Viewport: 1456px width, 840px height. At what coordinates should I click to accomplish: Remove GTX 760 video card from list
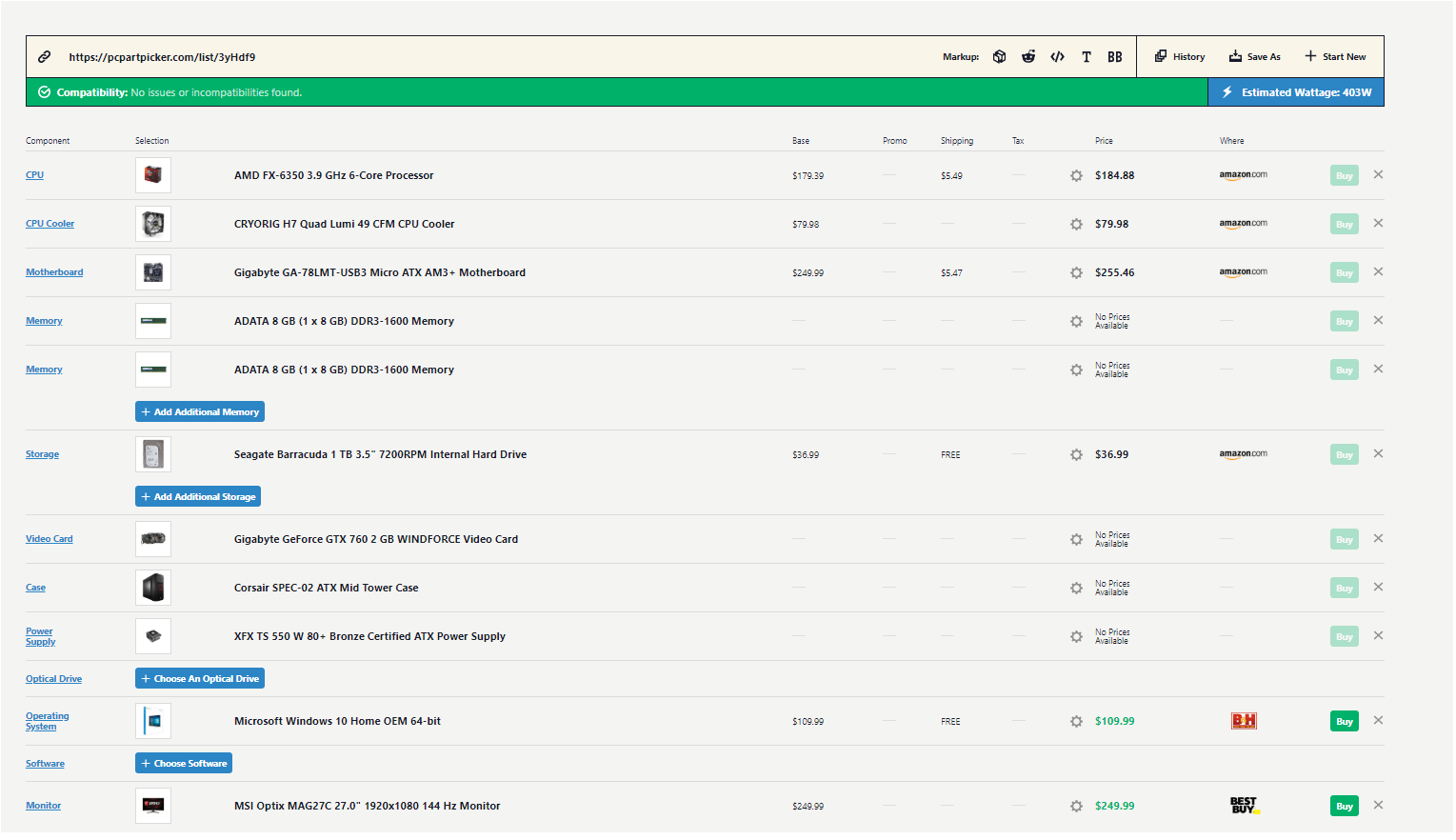coord(1378,539)
